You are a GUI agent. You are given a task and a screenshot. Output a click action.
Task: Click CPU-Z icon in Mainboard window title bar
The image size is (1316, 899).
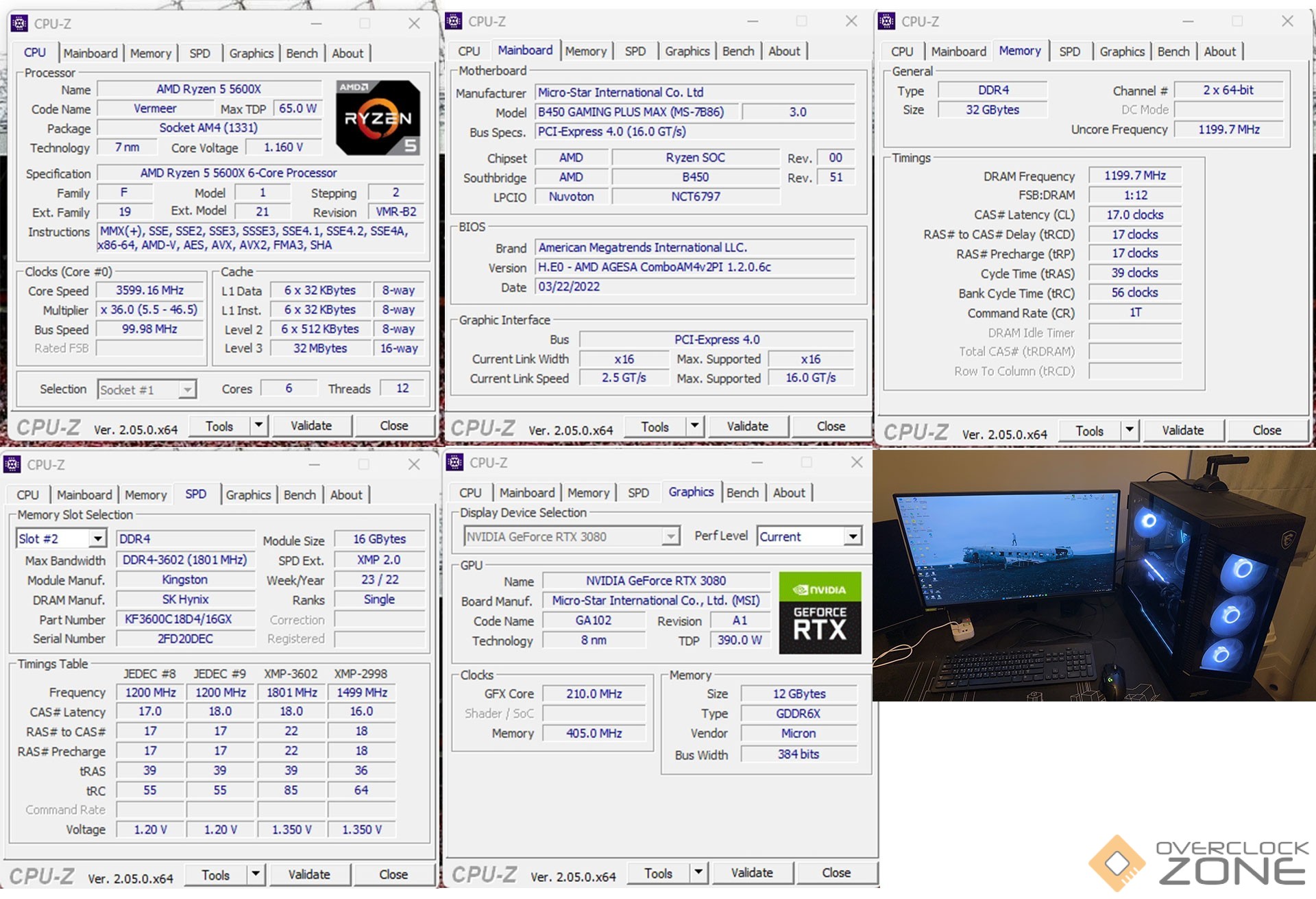coord(454,21)
